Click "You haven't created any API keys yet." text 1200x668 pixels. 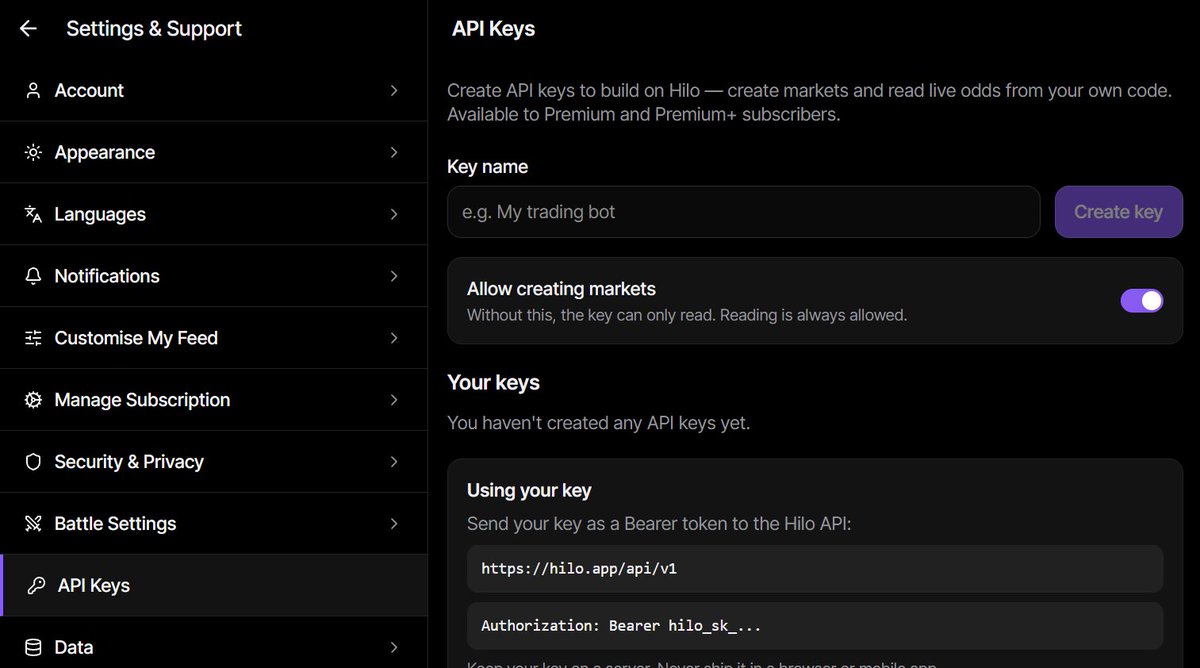(x=598, y=423)
